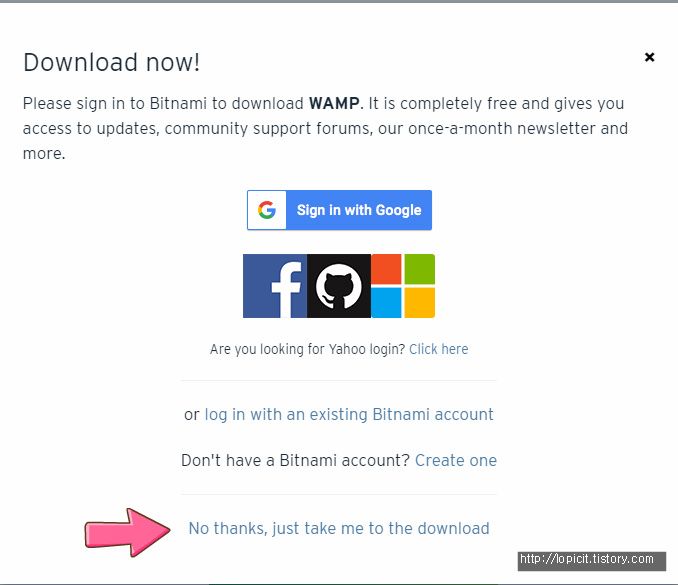Image resolution: width=678 pixels, height=585 pixels.
Task: Click the yellow square of Microsoft logo
Action: coord(419,303)
